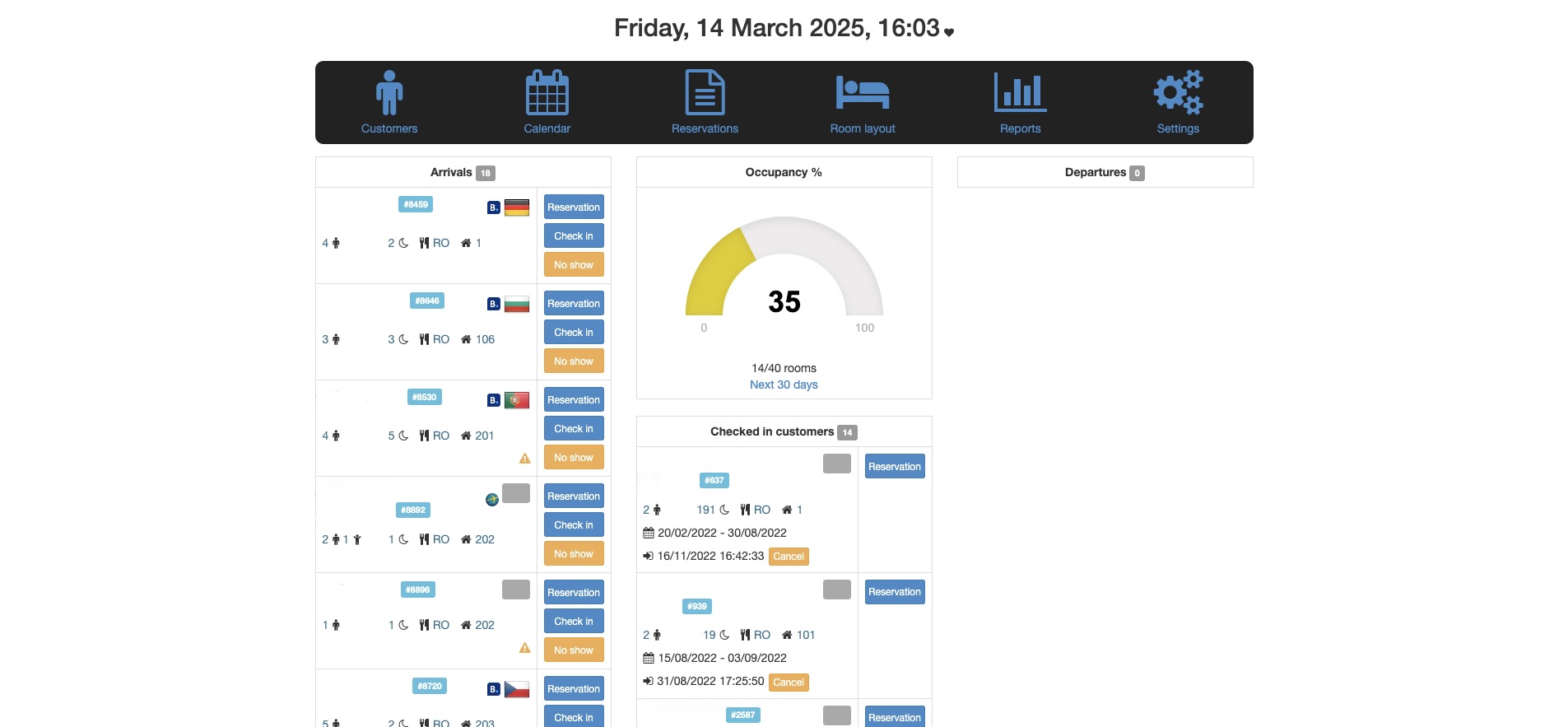
Task: Check in reservation #8459
Action: tap(574, 236)
